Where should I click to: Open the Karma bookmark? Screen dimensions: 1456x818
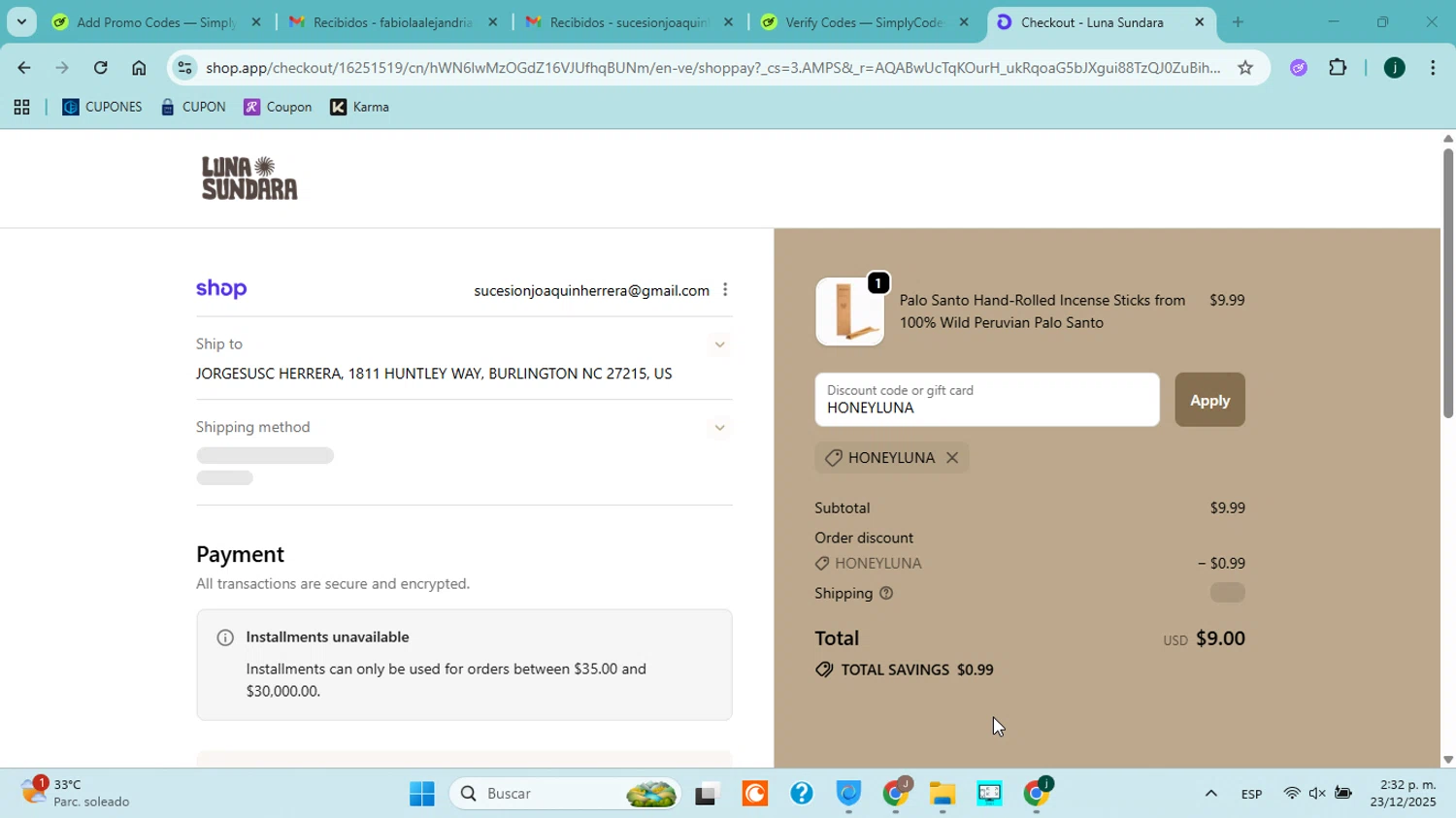[360, 108]
